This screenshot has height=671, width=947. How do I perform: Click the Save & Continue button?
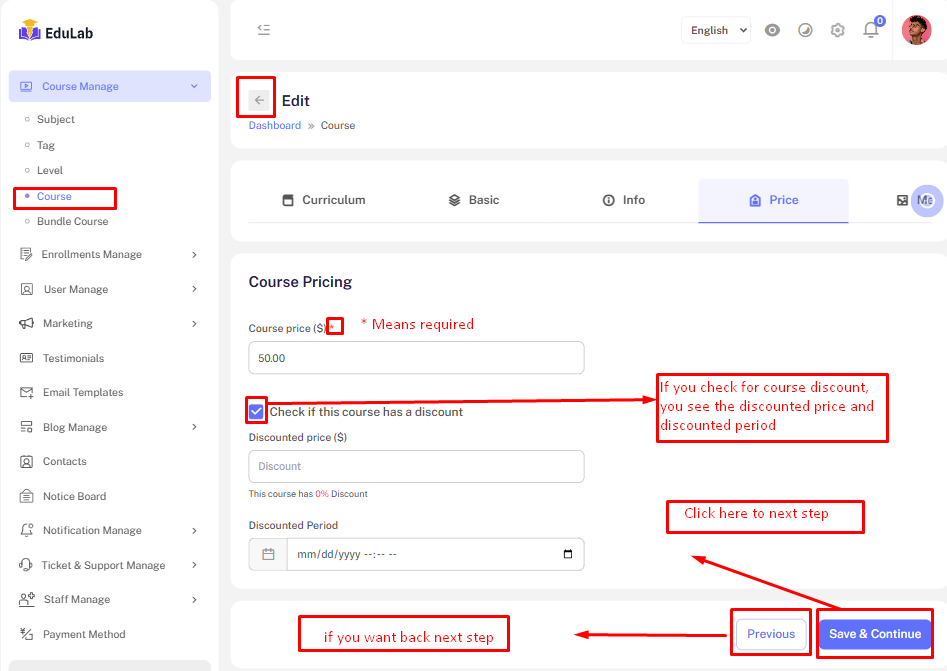pyautogui.click(x=874, y=634)
